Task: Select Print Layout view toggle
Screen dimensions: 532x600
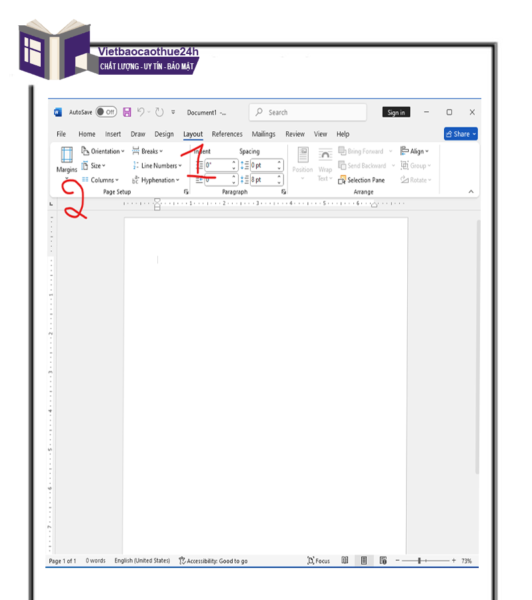Action: tap(364, 560)
